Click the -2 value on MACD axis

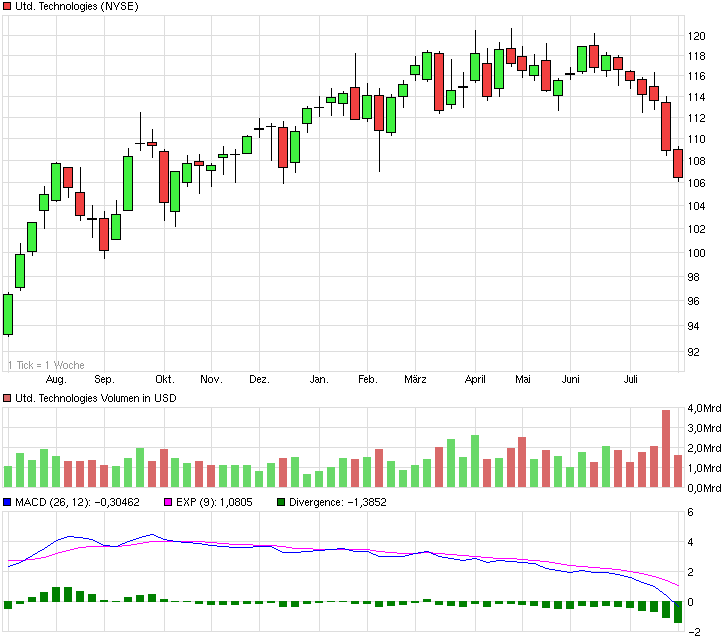pos(695,632)
